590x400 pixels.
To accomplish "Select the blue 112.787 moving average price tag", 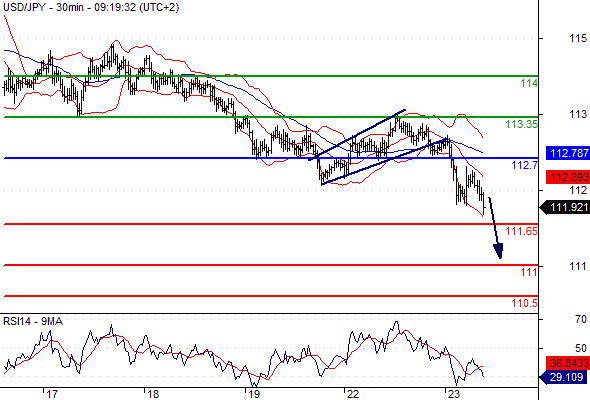I will [x=567, y=153].
